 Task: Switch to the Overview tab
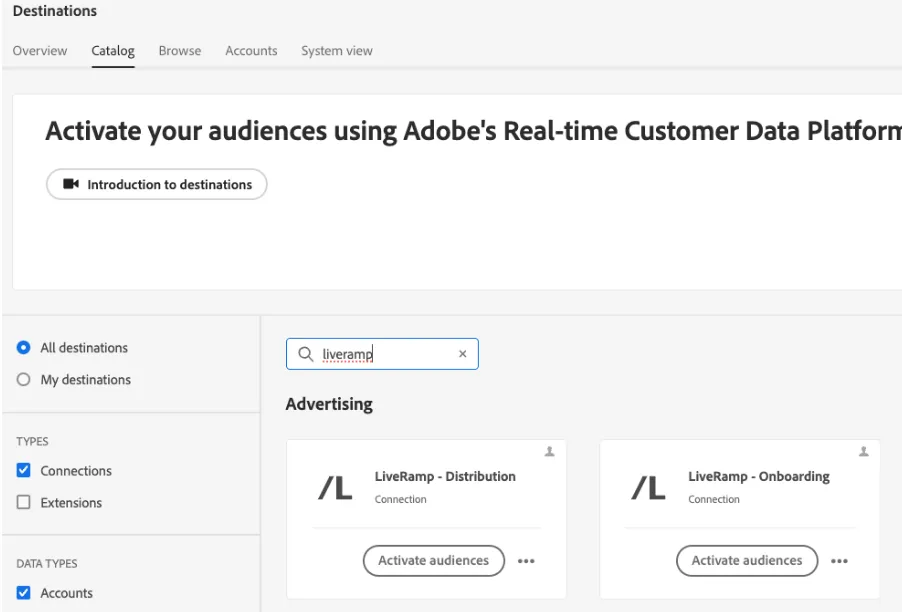[x=40, y=51]
